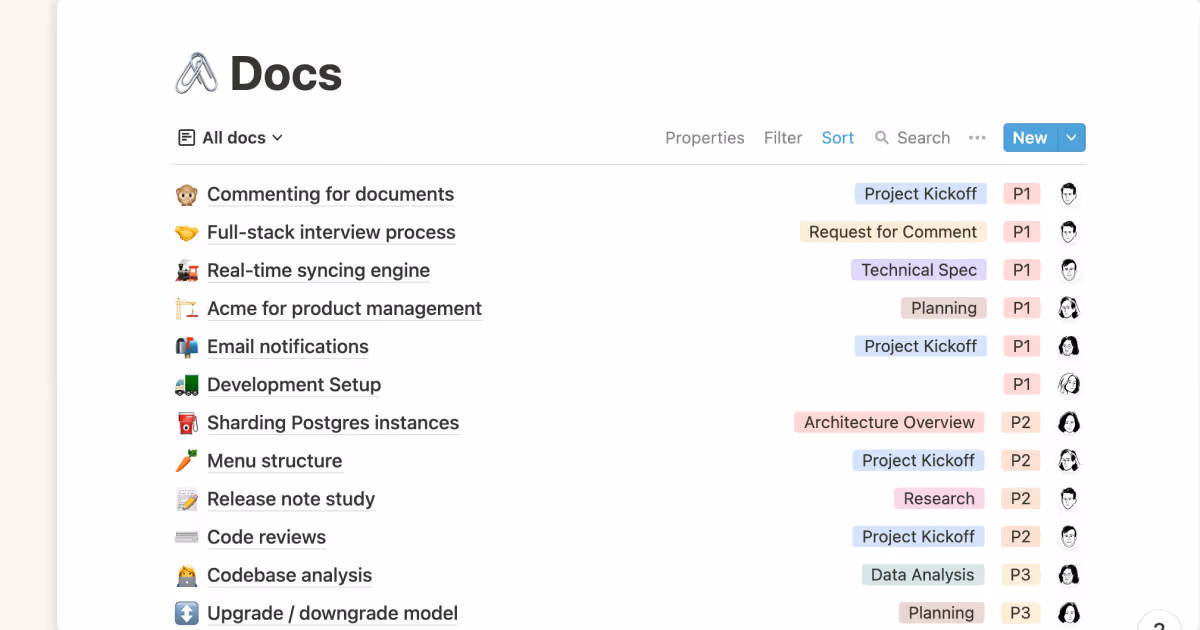Image resolution: width=1200 pixels, height=630 pixels.
Task: Open the New button dropdown chevron
Action: point(1071,137)
